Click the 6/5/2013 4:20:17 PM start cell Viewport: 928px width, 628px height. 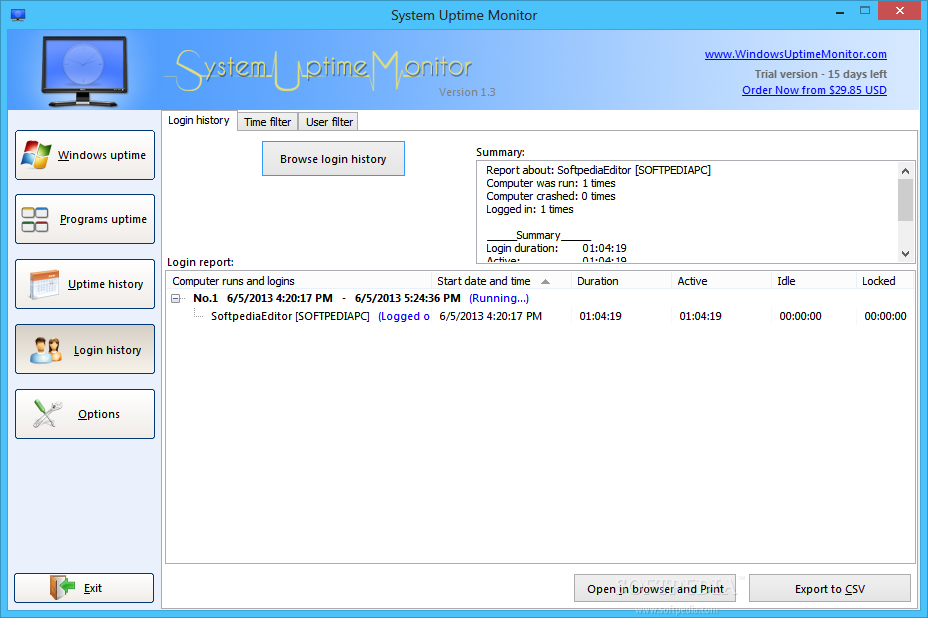(490, 316)
